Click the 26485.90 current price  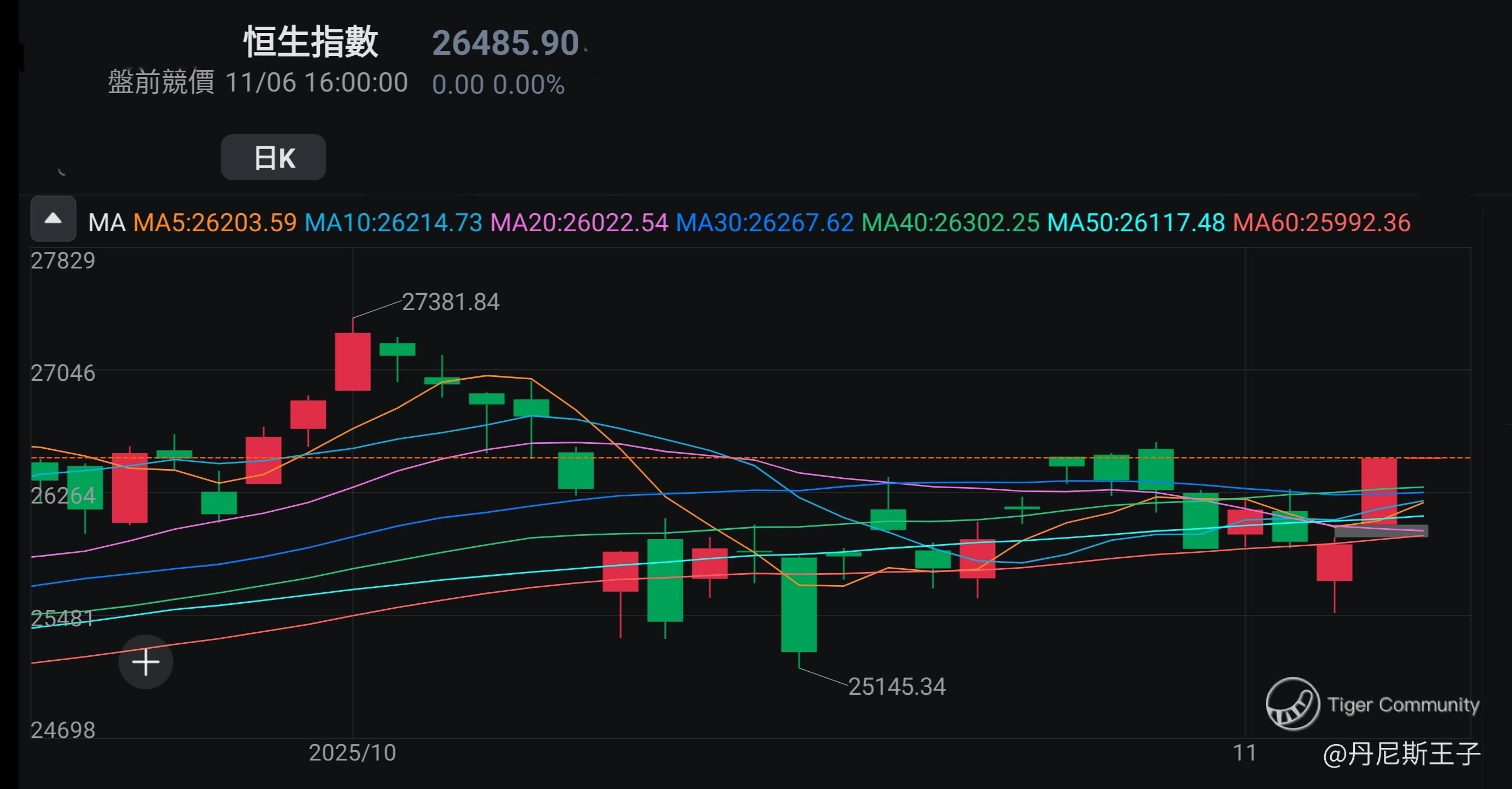click(505, 43)
